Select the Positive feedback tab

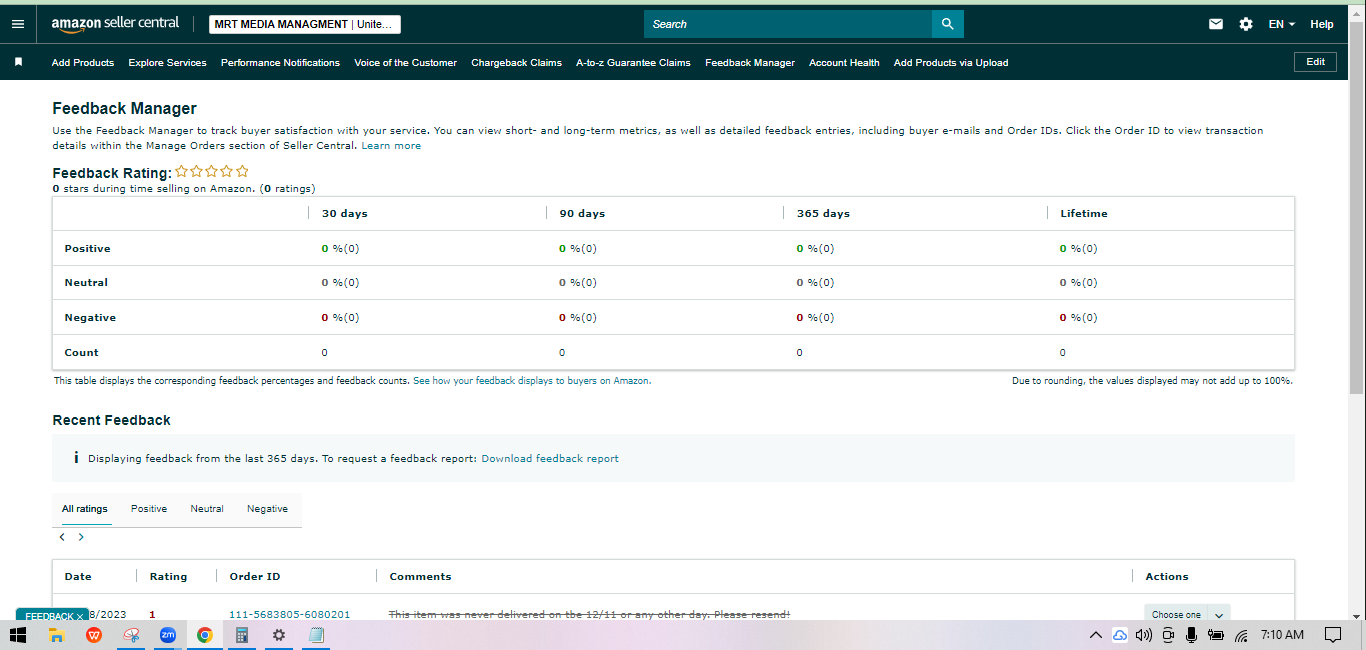click(x=149, y=509)
